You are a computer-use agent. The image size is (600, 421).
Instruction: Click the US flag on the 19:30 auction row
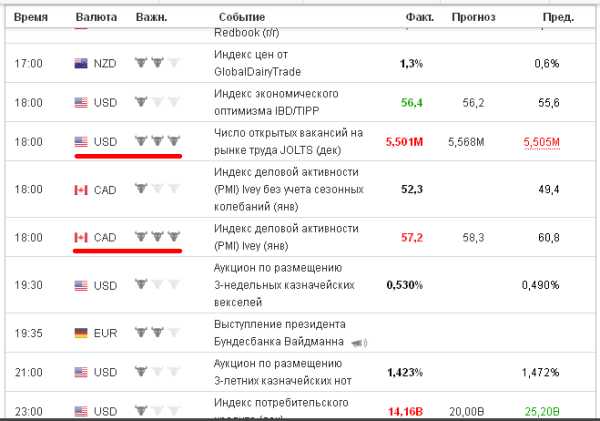(81, 286)
